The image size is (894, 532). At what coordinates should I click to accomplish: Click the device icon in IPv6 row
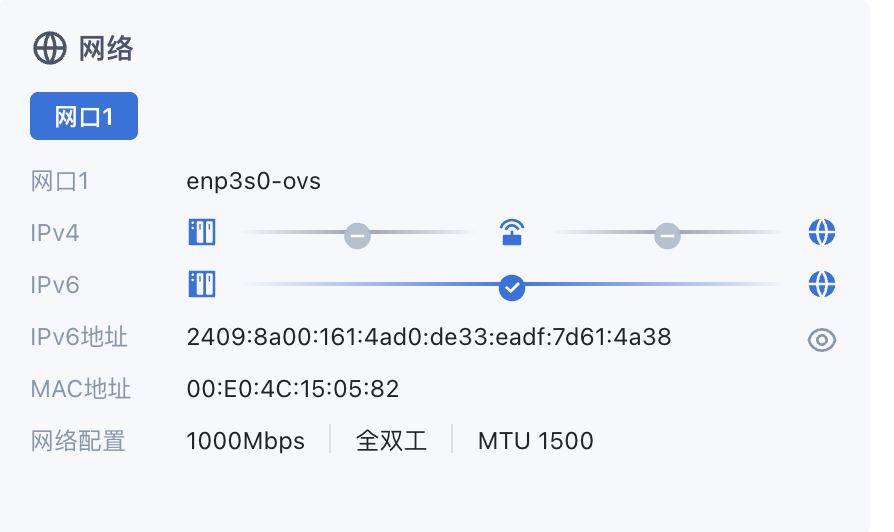click(202, 285)
